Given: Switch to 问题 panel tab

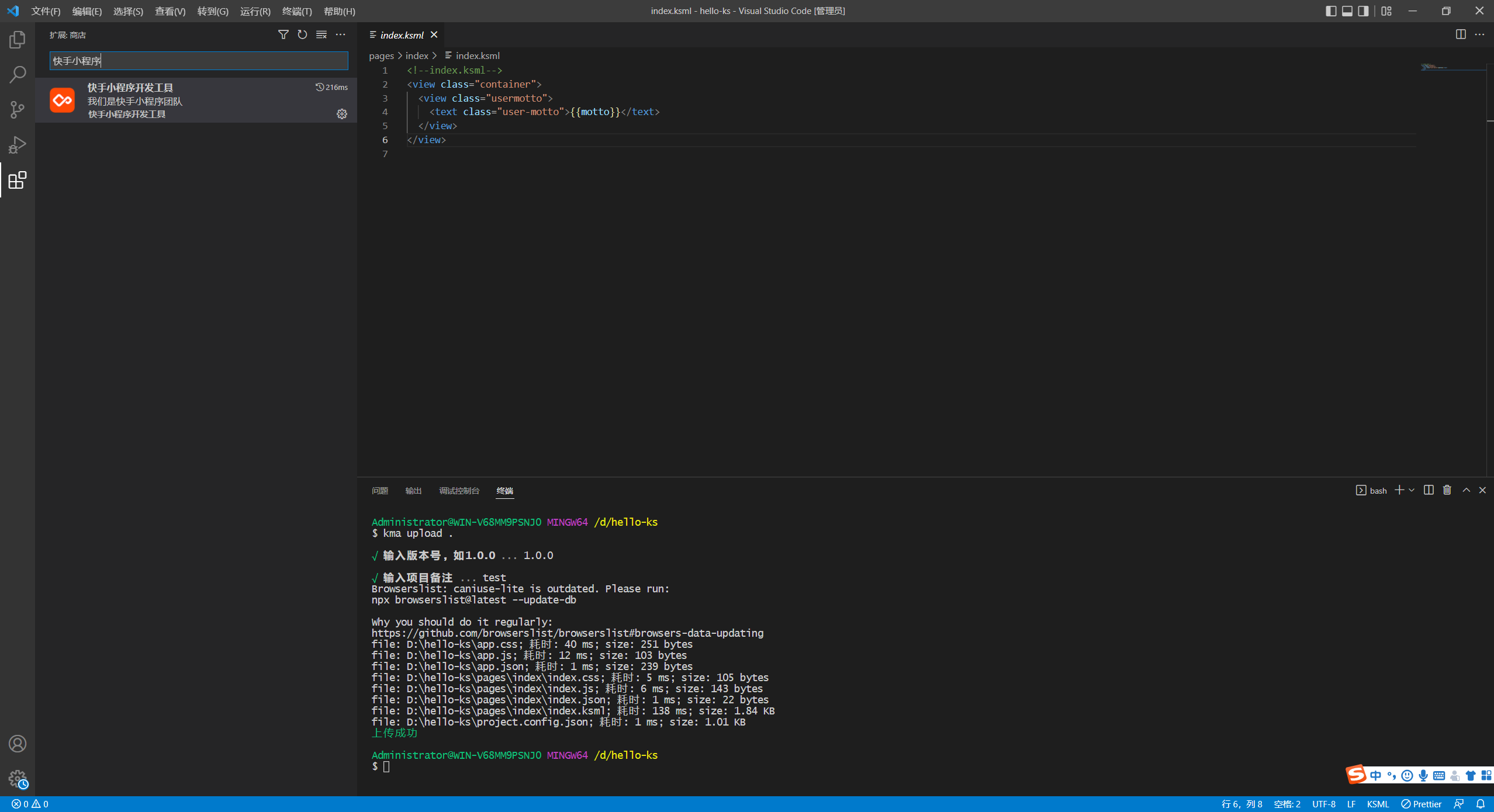Looking at the screenshot, I should 380,491.
